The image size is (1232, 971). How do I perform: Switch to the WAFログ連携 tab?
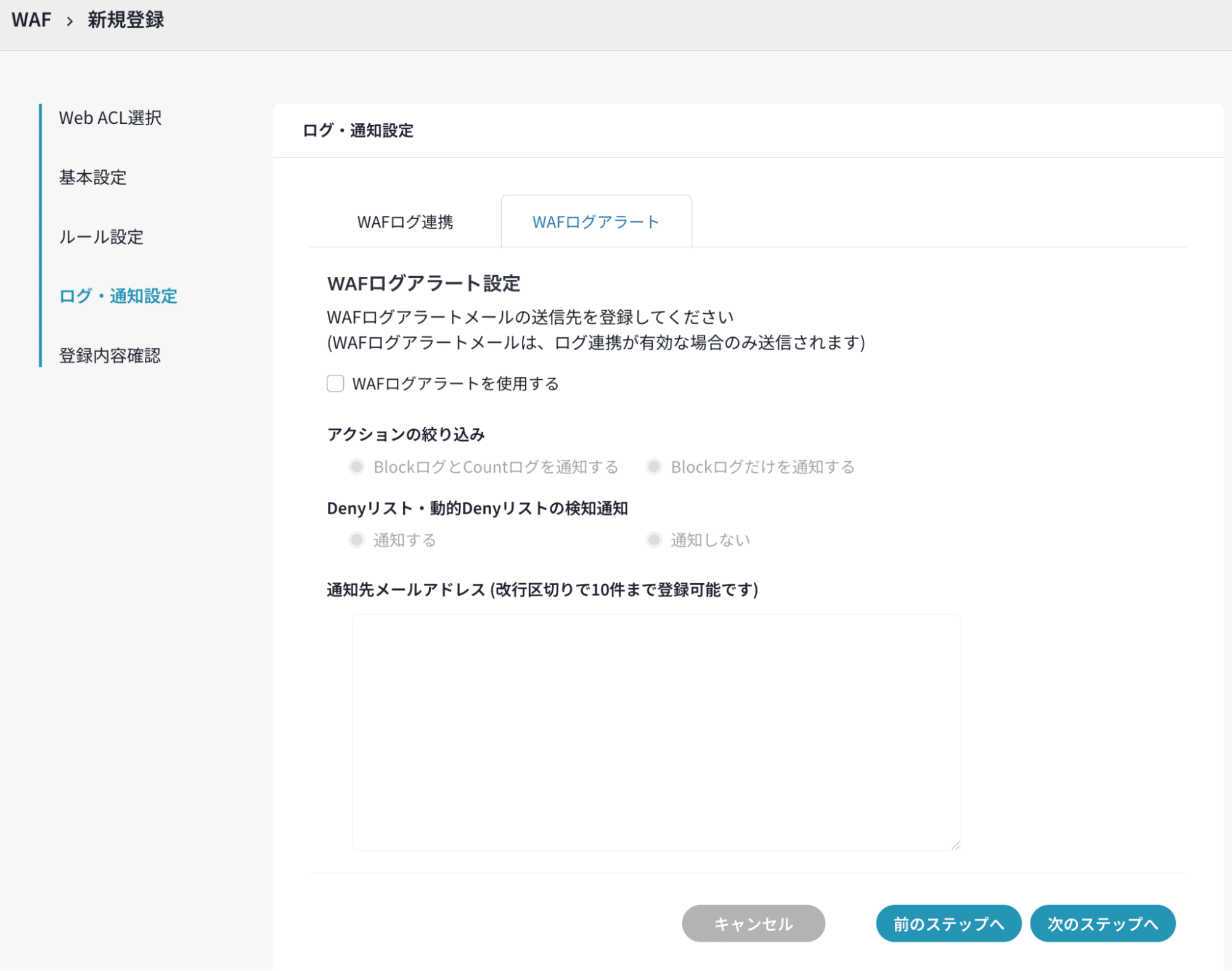click(405, 222)
